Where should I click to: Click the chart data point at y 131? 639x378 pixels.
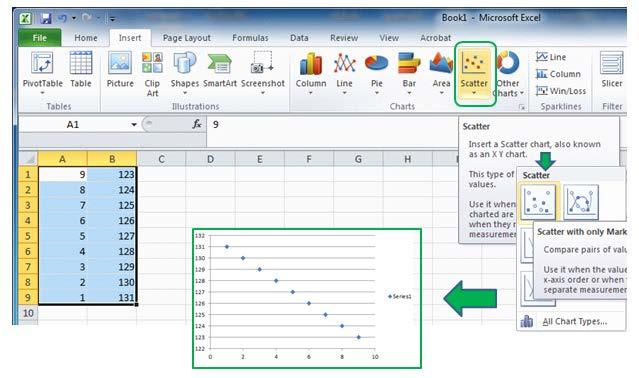point(227,247)
